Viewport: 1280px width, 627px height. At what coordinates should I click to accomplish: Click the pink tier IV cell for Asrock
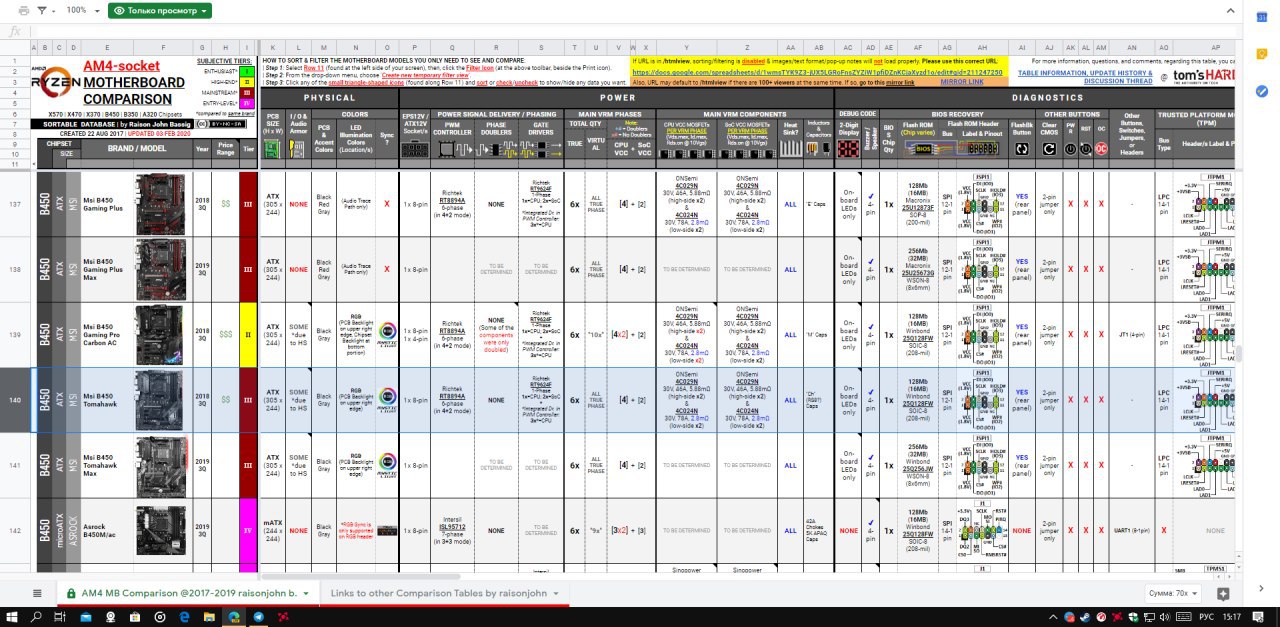coord(247,531)
